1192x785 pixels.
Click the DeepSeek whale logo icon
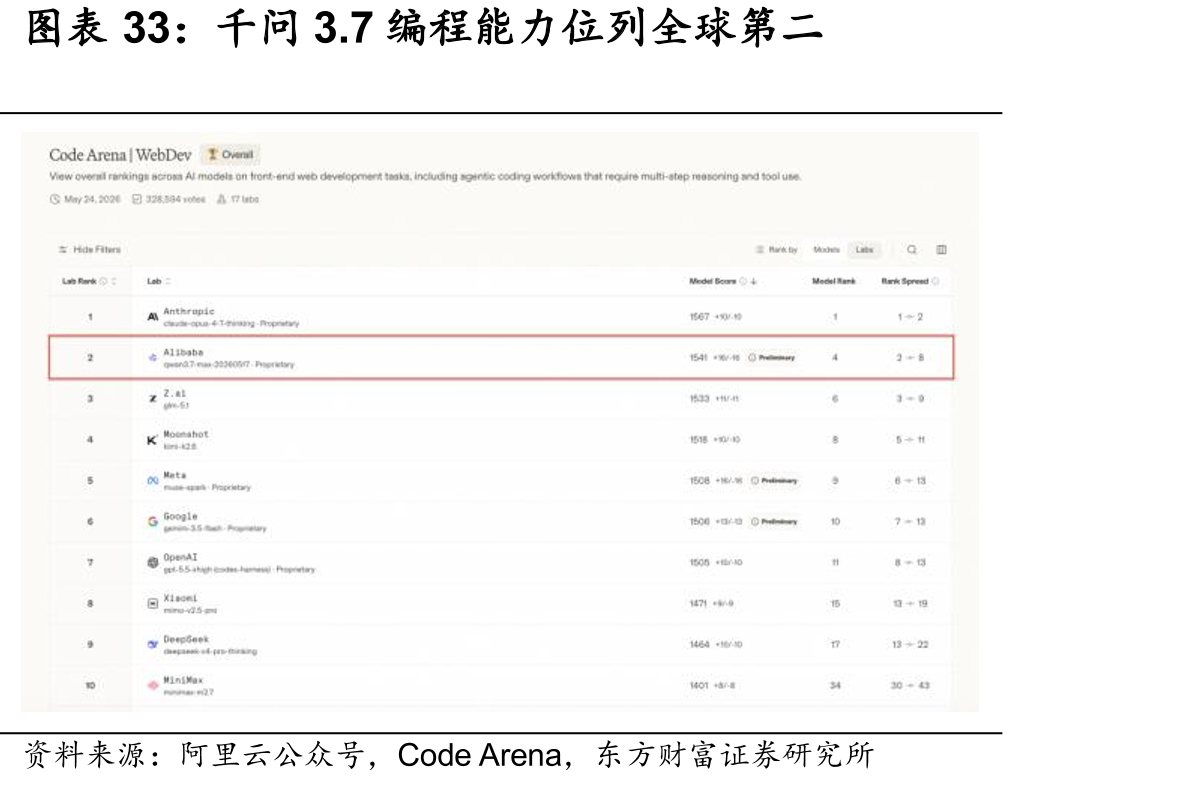tap(153, 644)
